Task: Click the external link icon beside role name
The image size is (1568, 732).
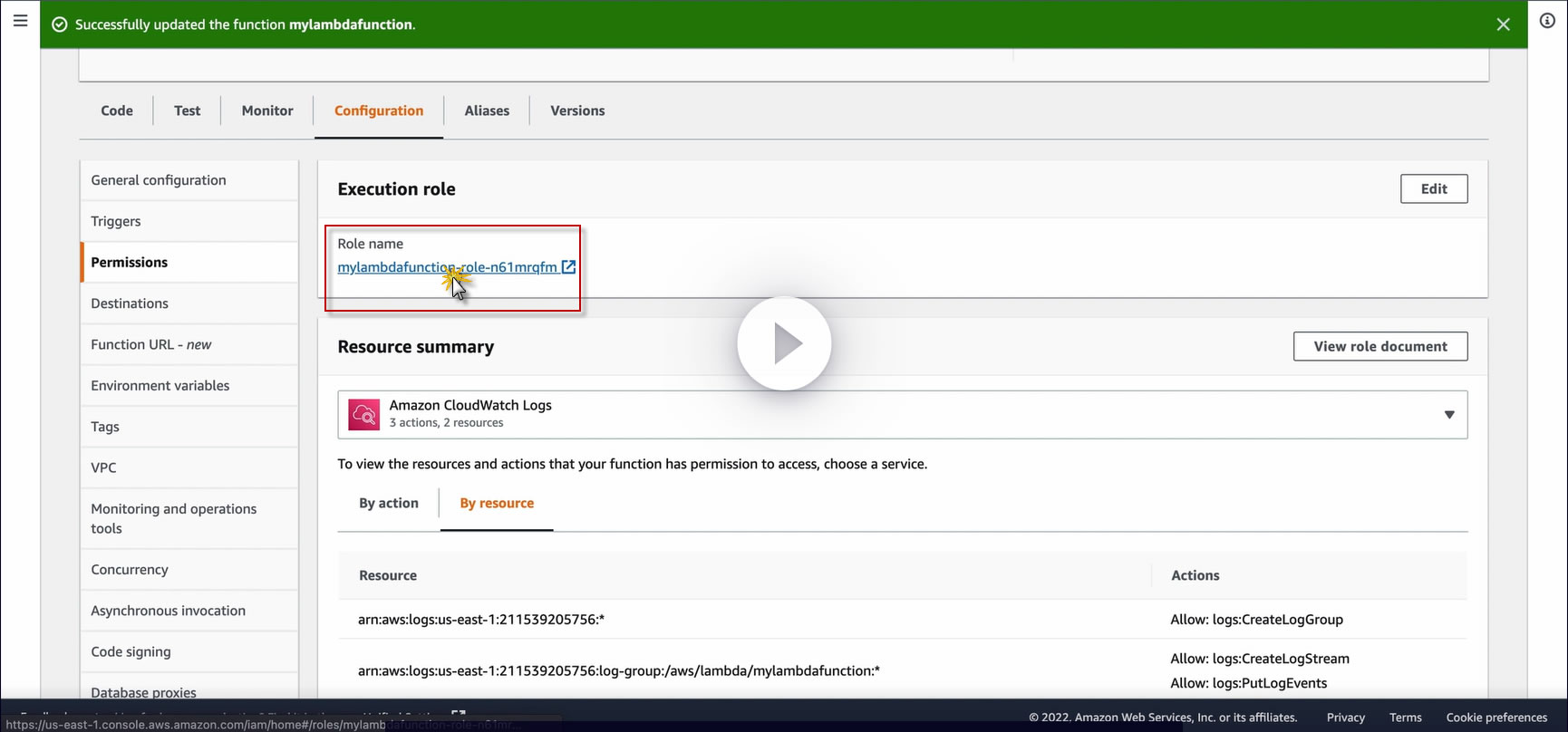Action: click(x=568, y=267)
